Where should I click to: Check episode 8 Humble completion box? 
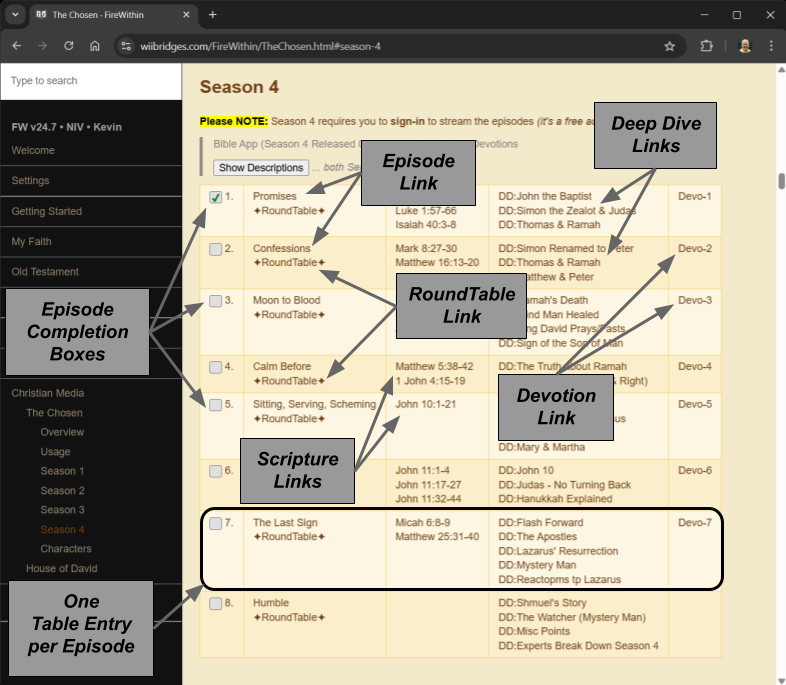point(216,603)
